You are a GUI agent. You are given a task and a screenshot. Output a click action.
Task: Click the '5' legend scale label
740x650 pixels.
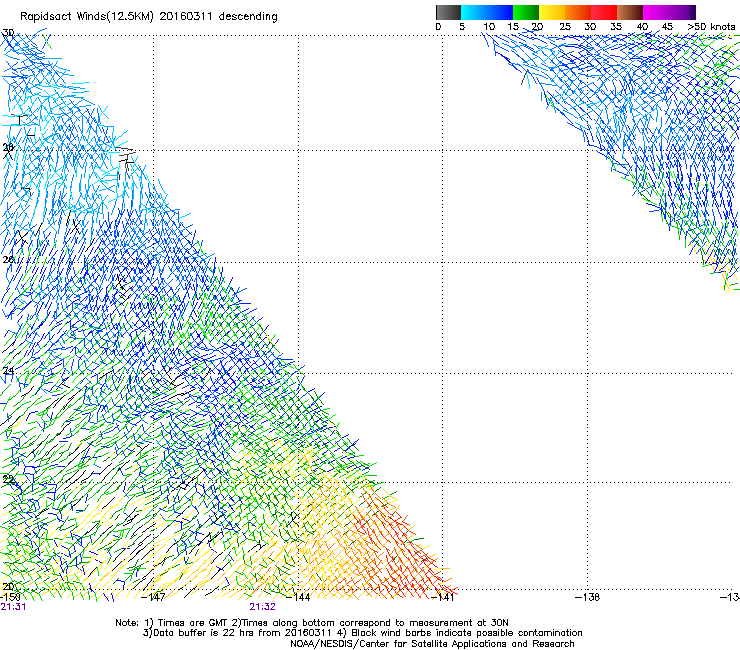pos(462,27)
